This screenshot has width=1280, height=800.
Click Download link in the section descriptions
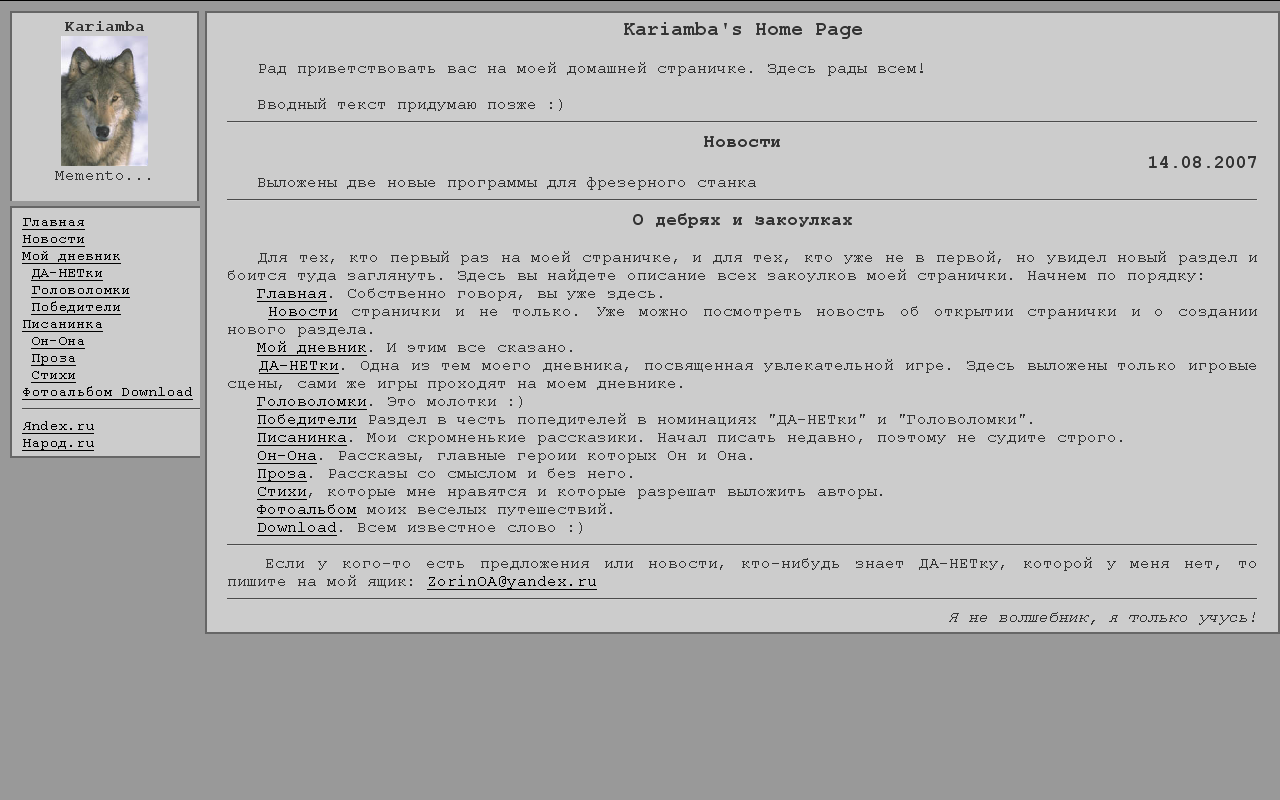(296, 528)
